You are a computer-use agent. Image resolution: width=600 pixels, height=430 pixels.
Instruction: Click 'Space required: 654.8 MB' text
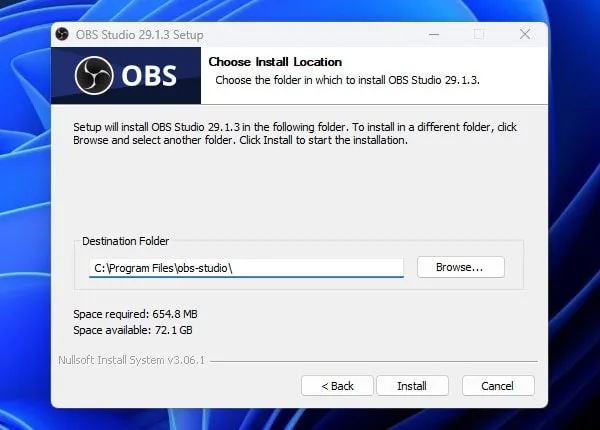pos(135,314)
